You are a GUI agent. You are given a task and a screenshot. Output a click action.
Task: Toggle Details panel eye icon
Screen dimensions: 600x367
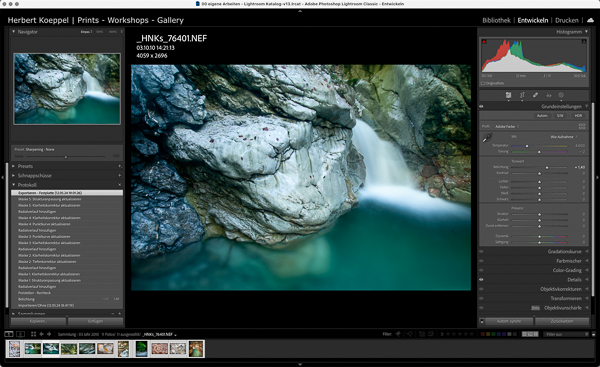point(481,279)
